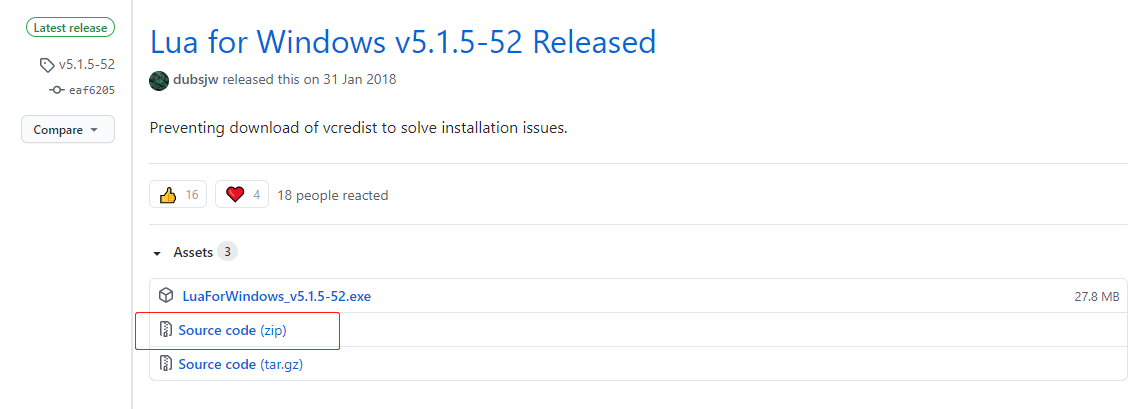
Task: Click the tag icon beside v5.1.5-52
Action: tap(47, 65)
